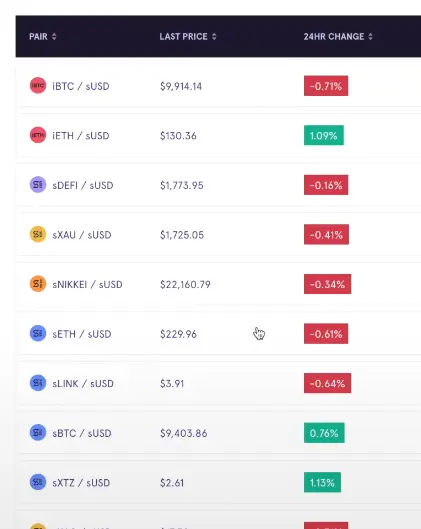
Task: Select the purple sDEFI token icon
Action: [38, 185]
